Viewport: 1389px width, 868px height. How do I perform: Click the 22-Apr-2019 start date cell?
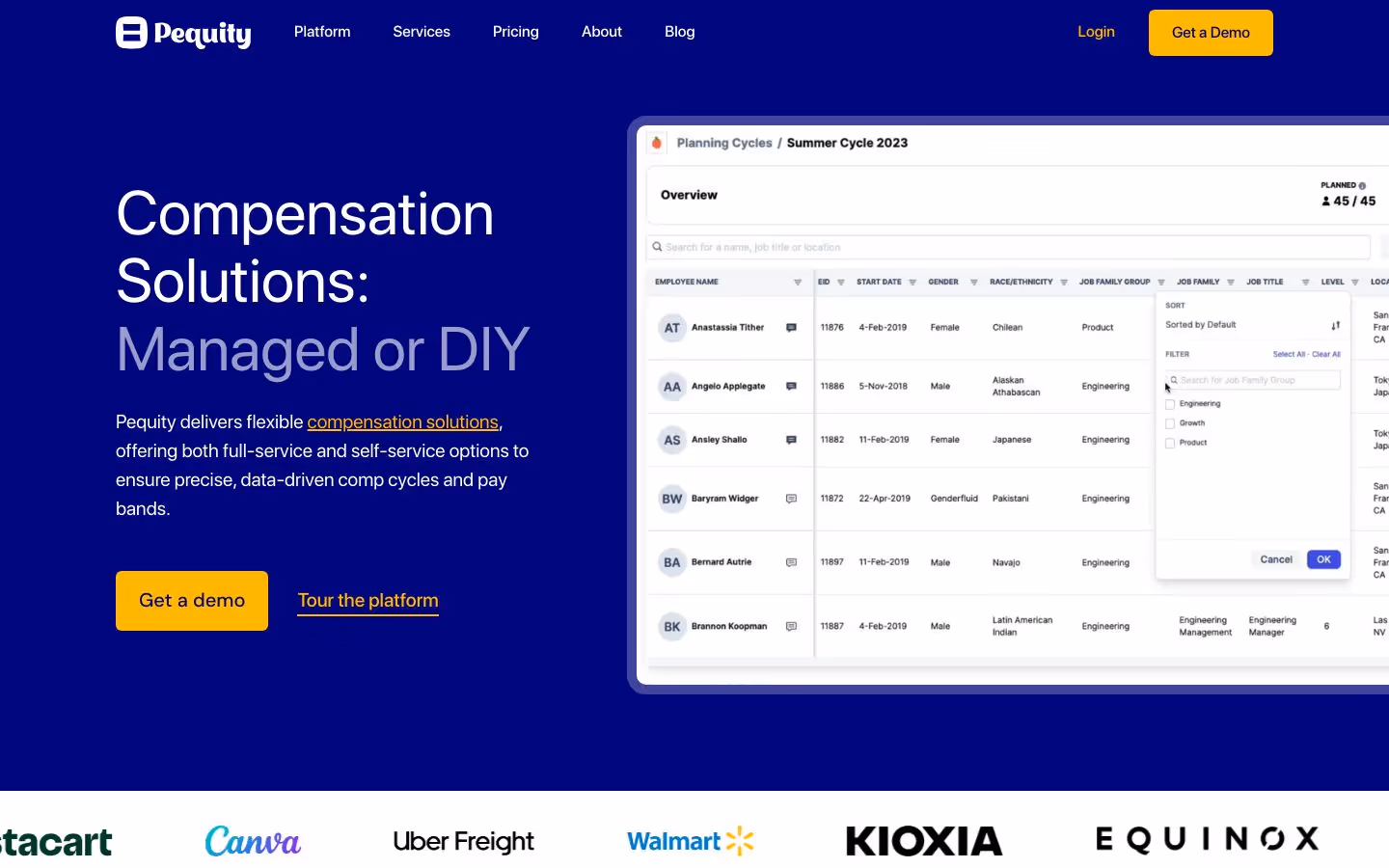(885, 499)
